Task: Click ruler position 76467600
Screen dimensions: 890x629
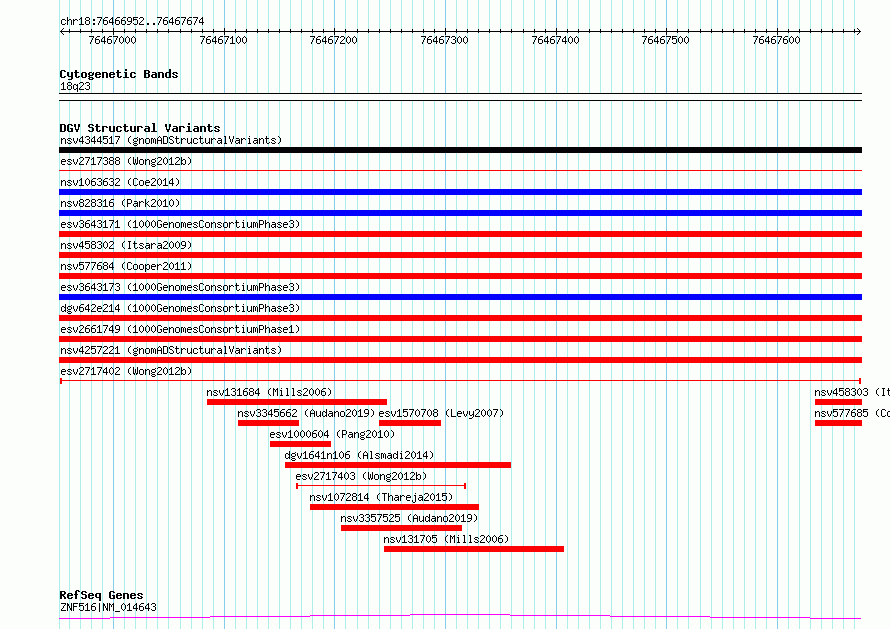Action: [776, 40]
